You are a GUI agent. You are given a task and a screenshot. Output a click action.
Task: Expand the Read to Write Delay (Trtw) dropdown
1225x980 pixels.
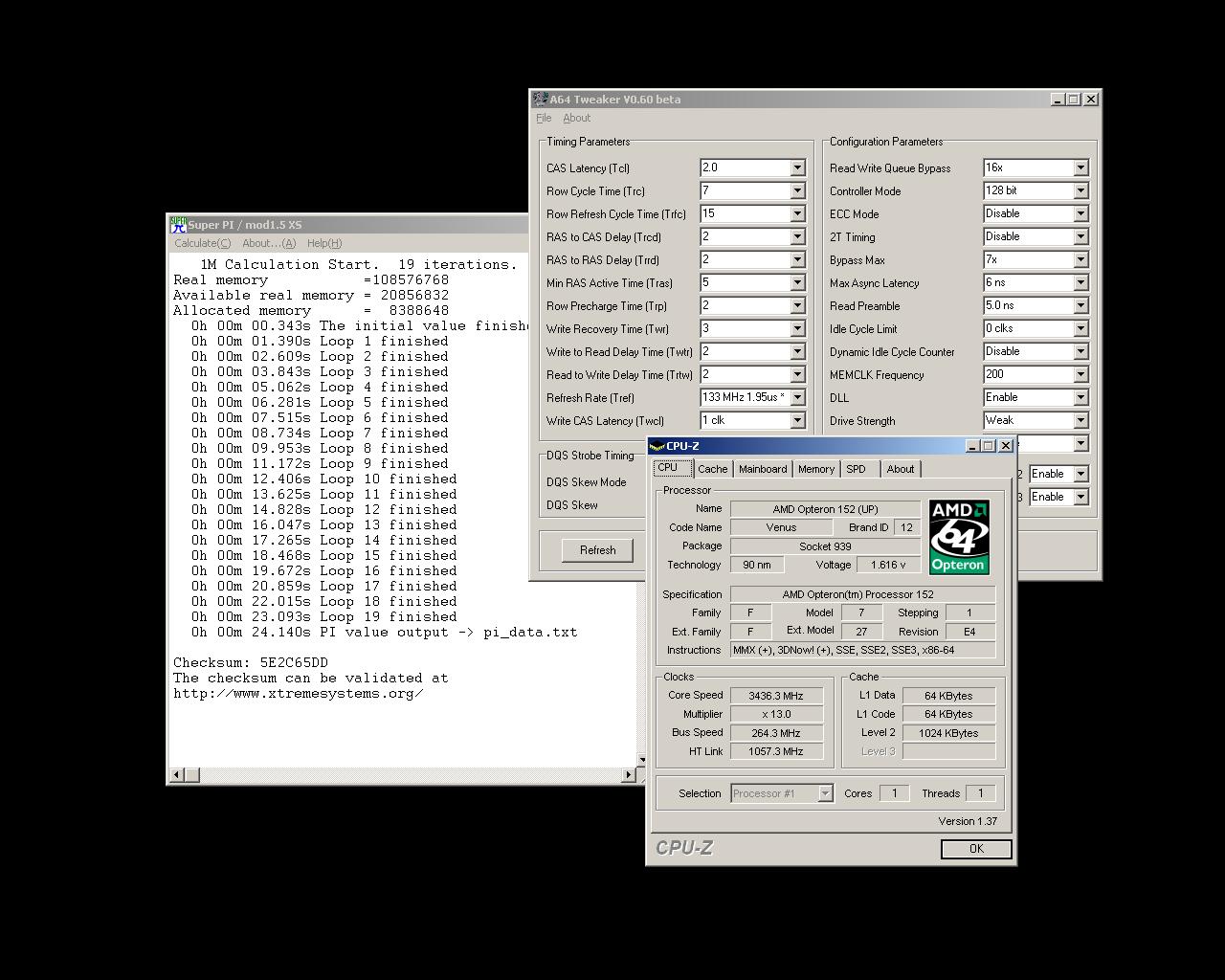click(797, 374)
